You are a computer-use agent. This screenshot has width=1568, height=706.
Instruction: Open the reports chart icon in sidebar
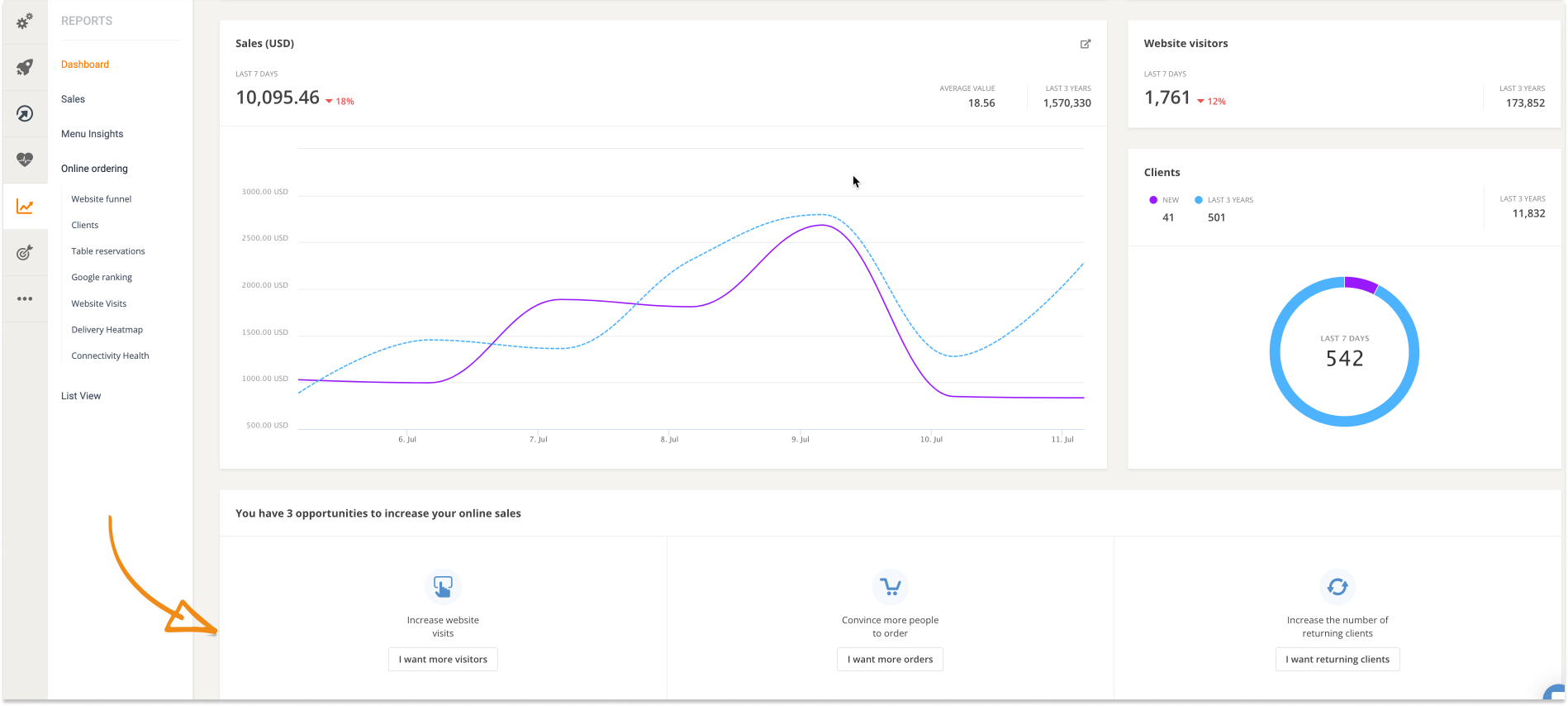tap(25, 206)
